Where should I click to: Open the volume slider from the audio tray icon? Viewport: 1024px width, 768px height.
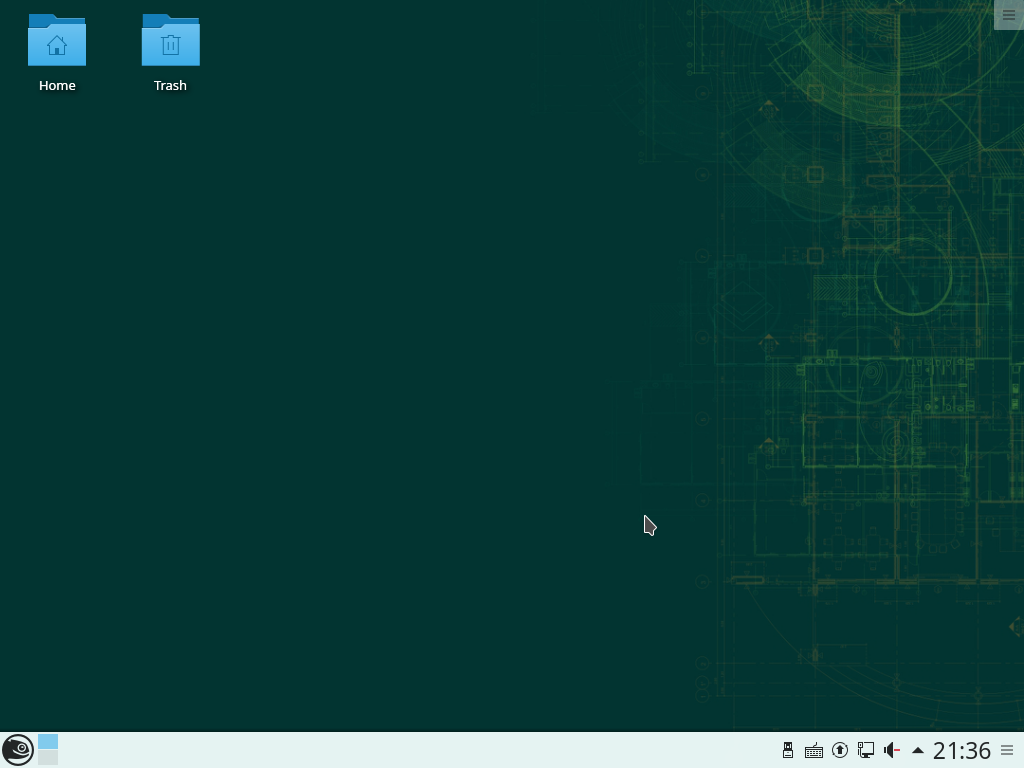pyautogui.click(x=892, y=750)
